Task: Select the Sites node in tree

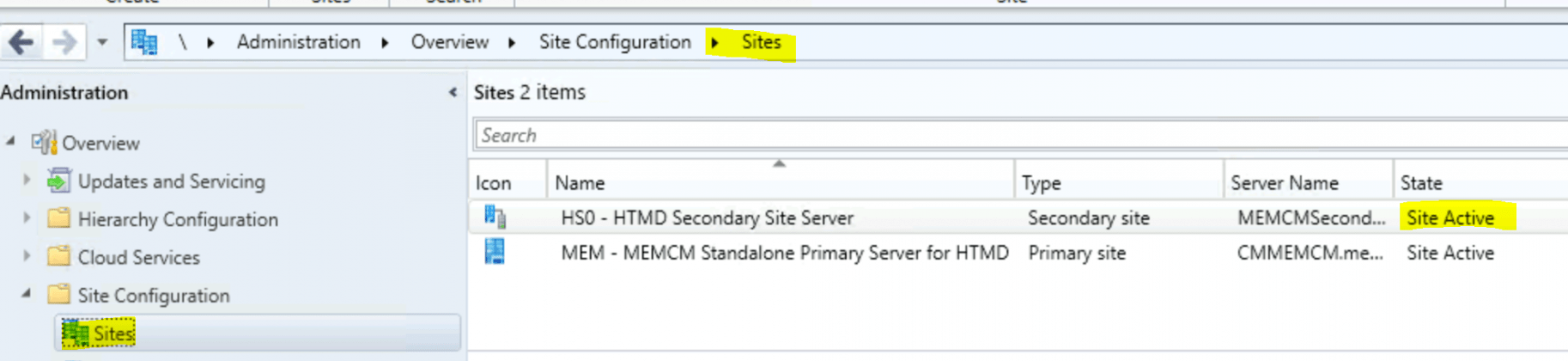Action: pos(113,333)
